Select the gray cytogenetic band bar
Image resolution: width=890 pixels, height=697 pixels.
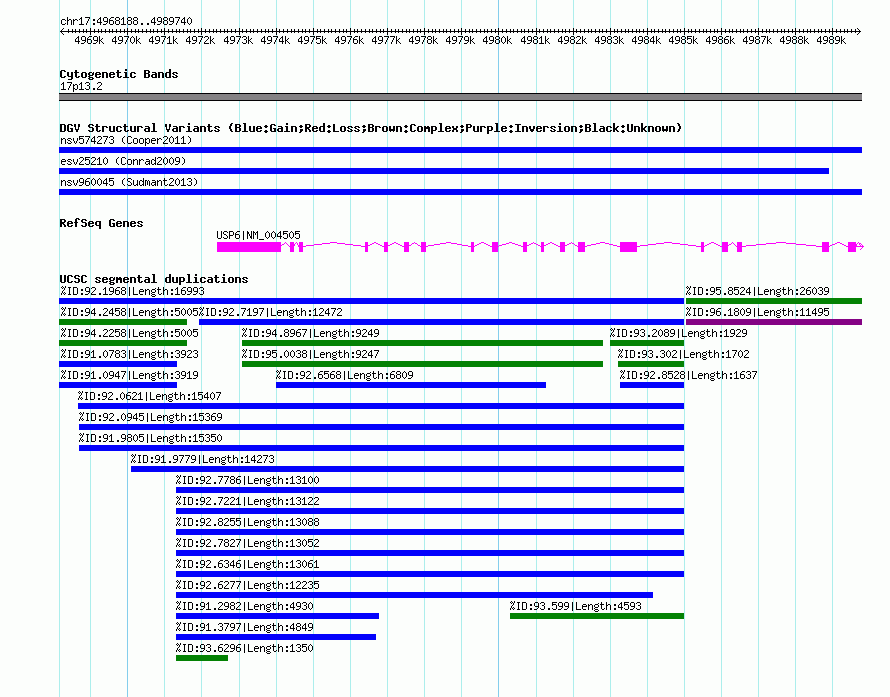coord(460,97)
